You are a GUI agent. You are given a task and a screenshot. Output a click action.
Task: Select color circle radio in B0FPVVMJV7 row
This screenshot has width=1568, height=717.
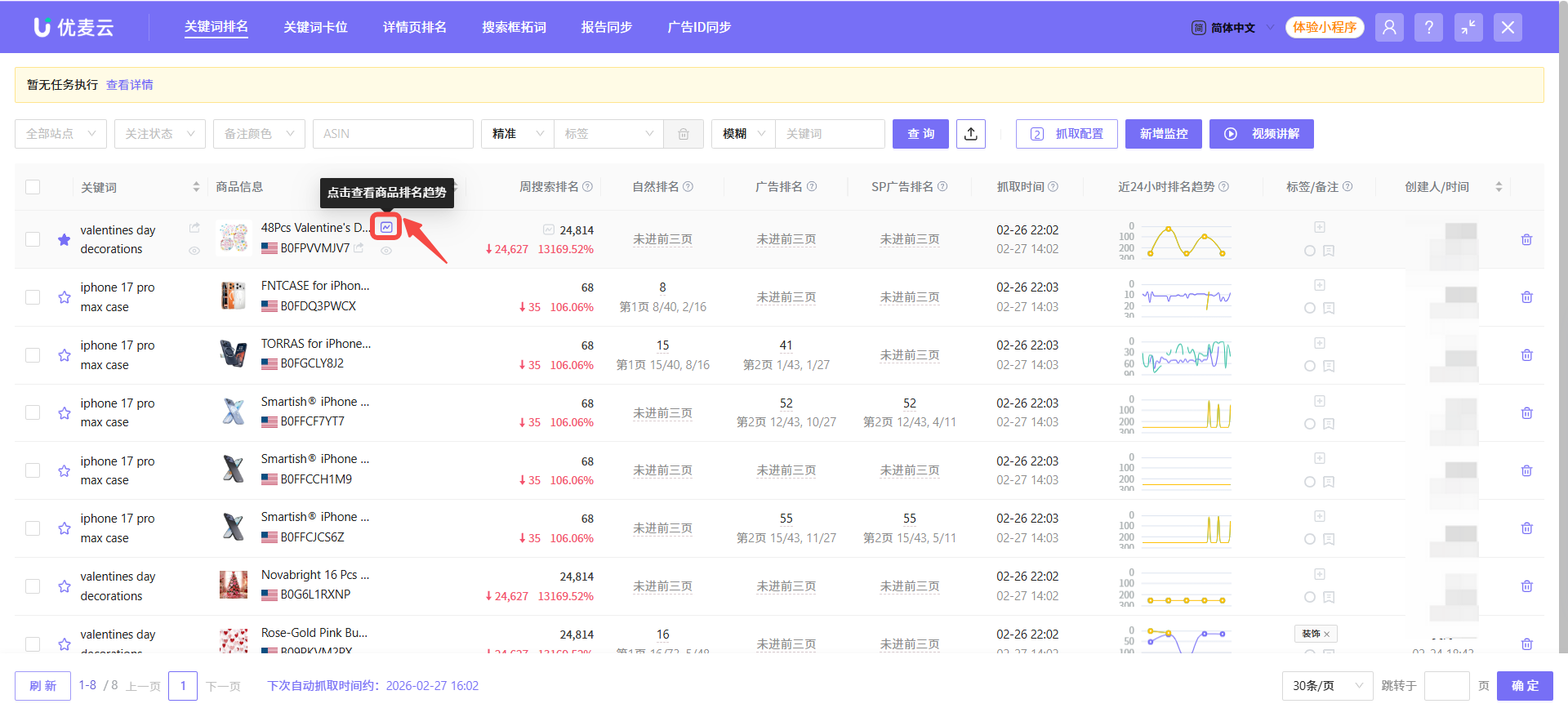(x=1310, y=251)
